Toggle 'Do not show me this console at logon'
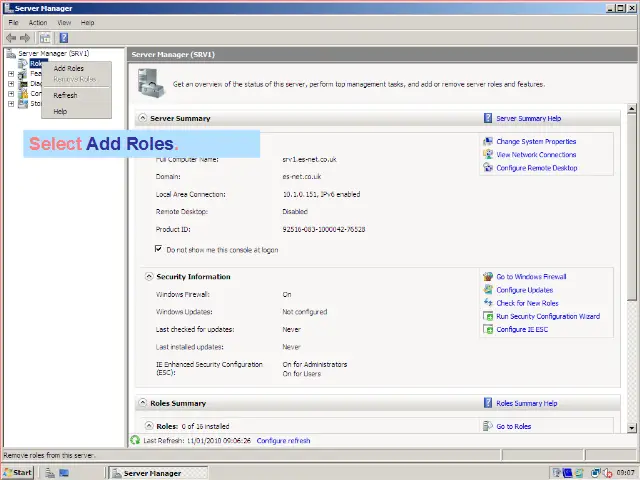The width and height of the screenshot is (640, 480). [x=158, y=249]
